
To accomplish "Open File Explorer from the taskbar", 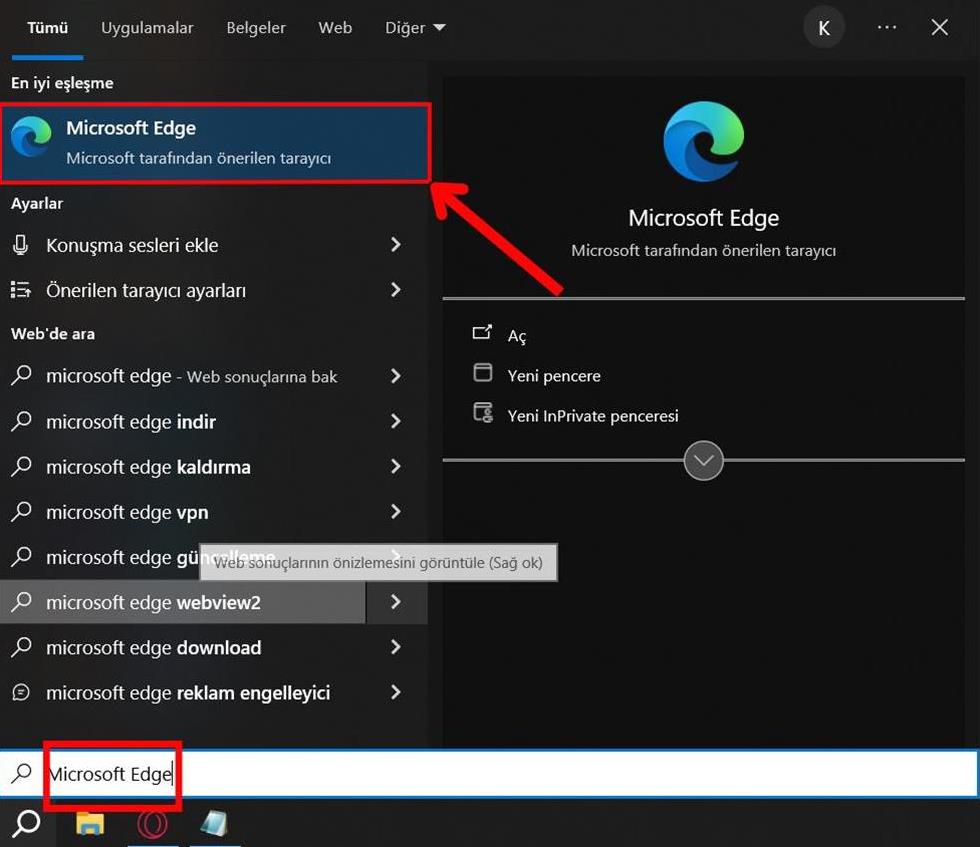I will 90,823.
